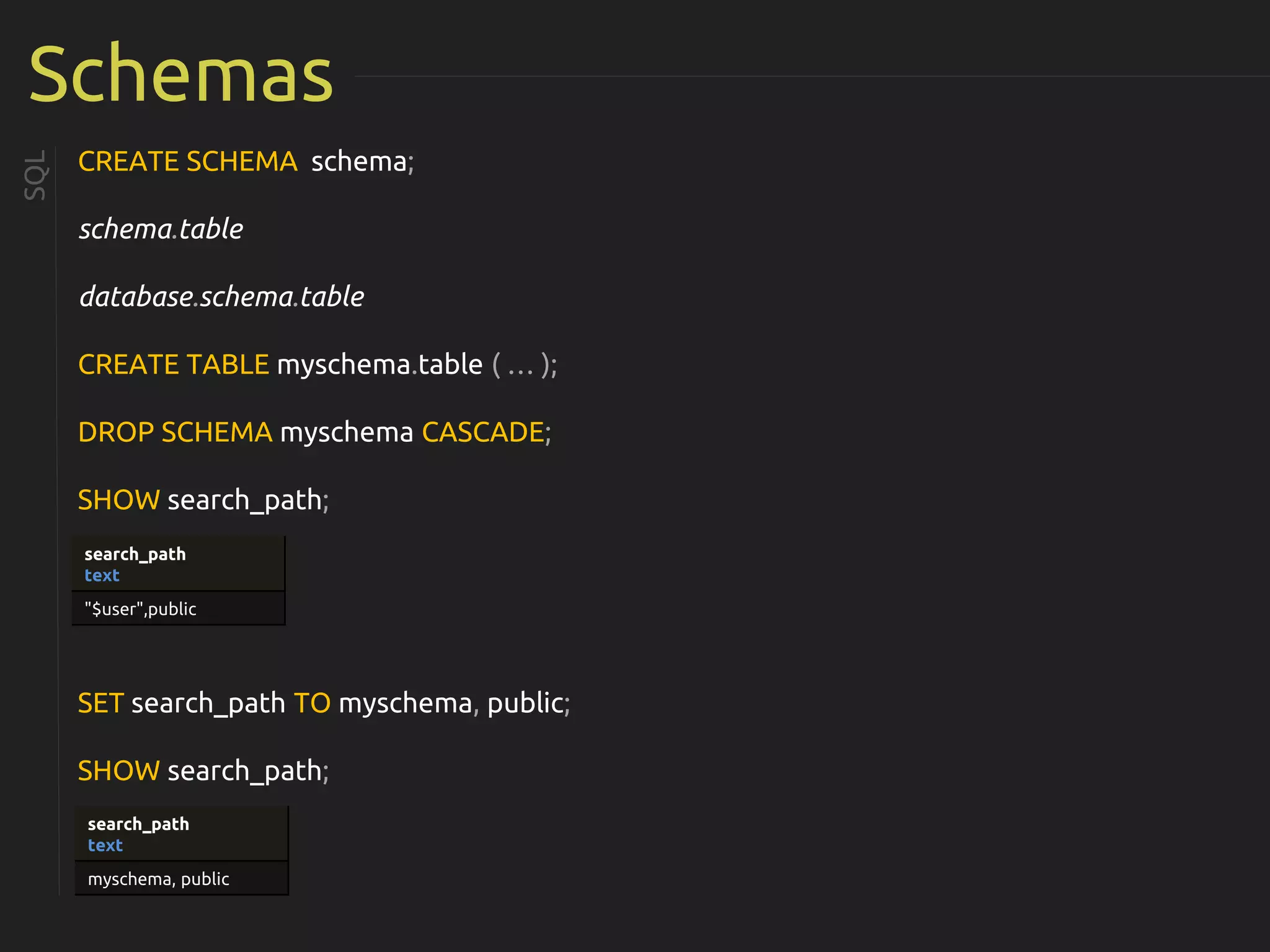Click the CREATE TABLE keyword
The height and width of the screenshot is (952, 1270).
click(x=173, y=364)
